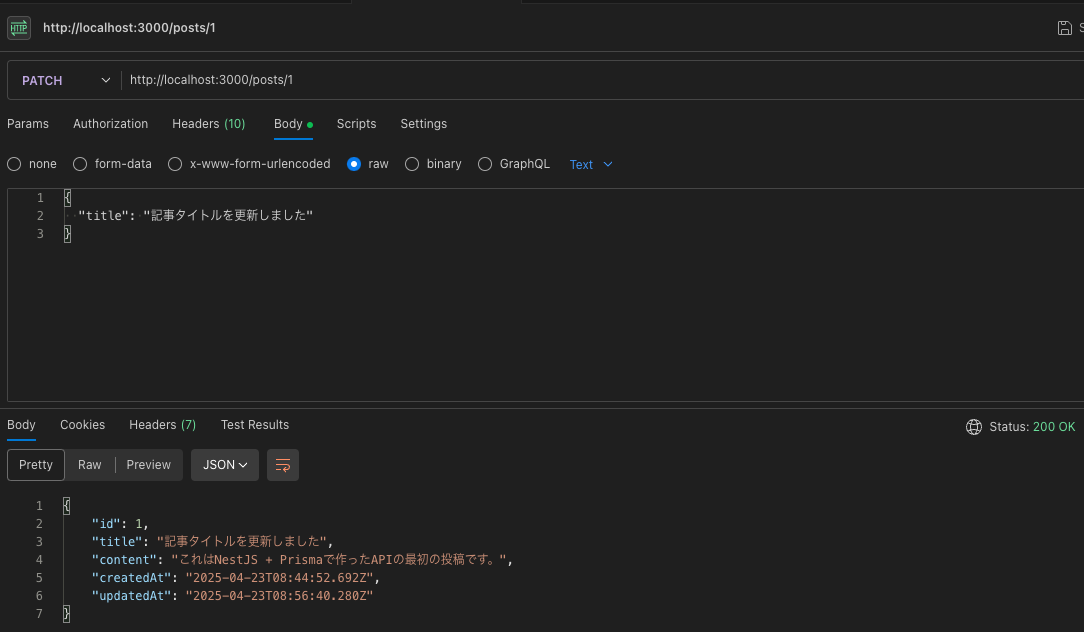Open the Text format dropdown
The width and height of the screenshot is (1084, 632).
point(591,165)
